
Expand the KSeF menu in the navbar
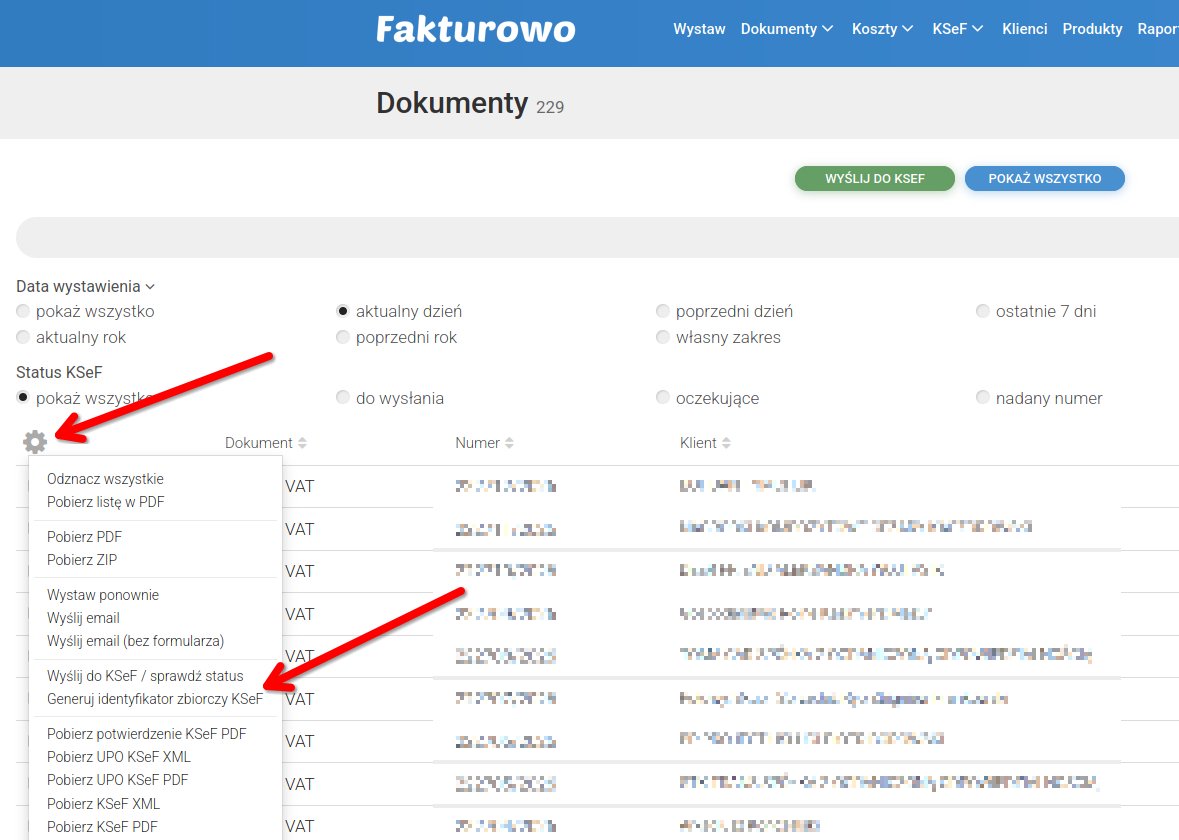pos(957,29)
